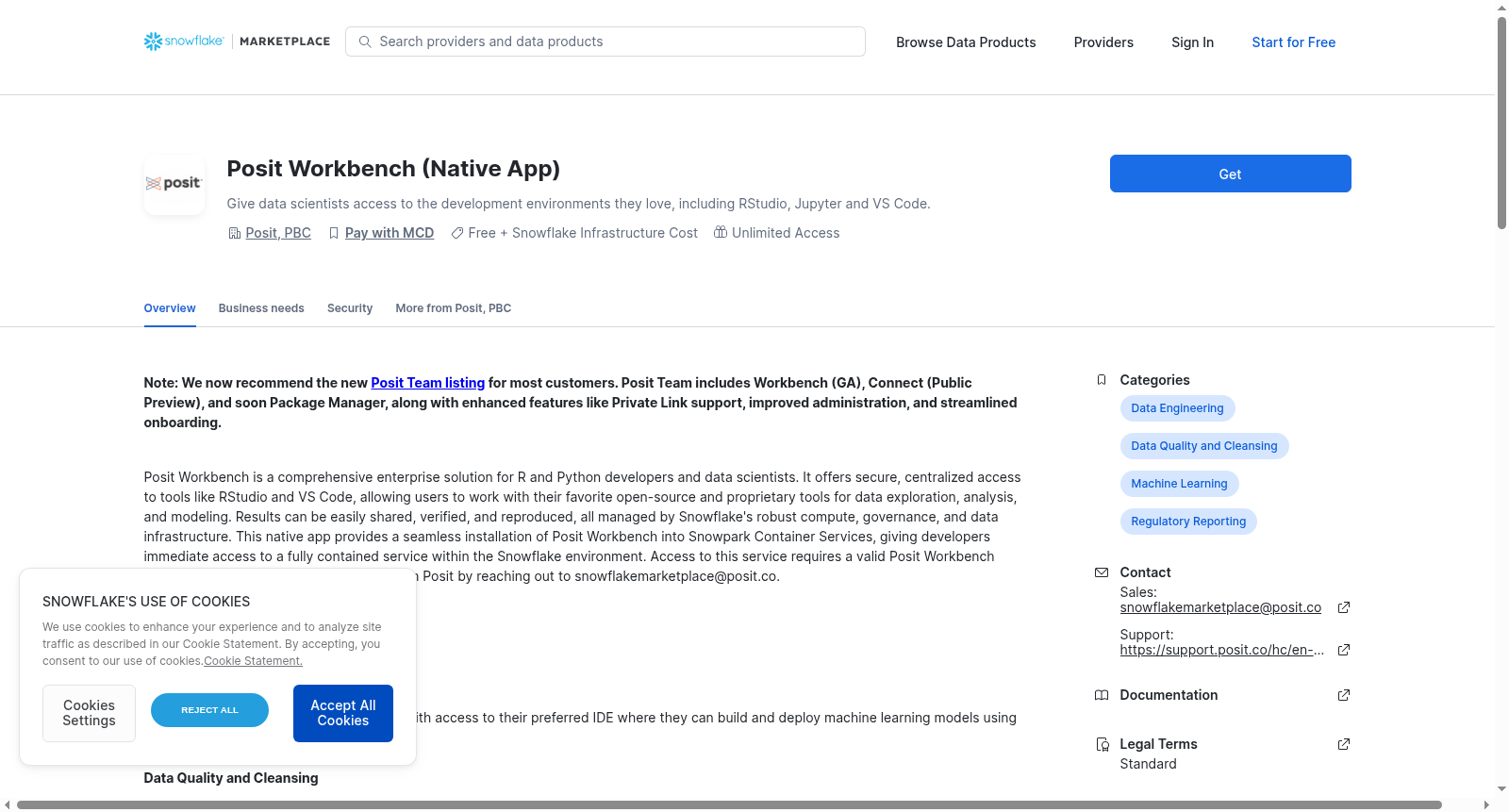Click the search magnifier icon
This screenshot has width=1509, height=812.
[365, 41]
